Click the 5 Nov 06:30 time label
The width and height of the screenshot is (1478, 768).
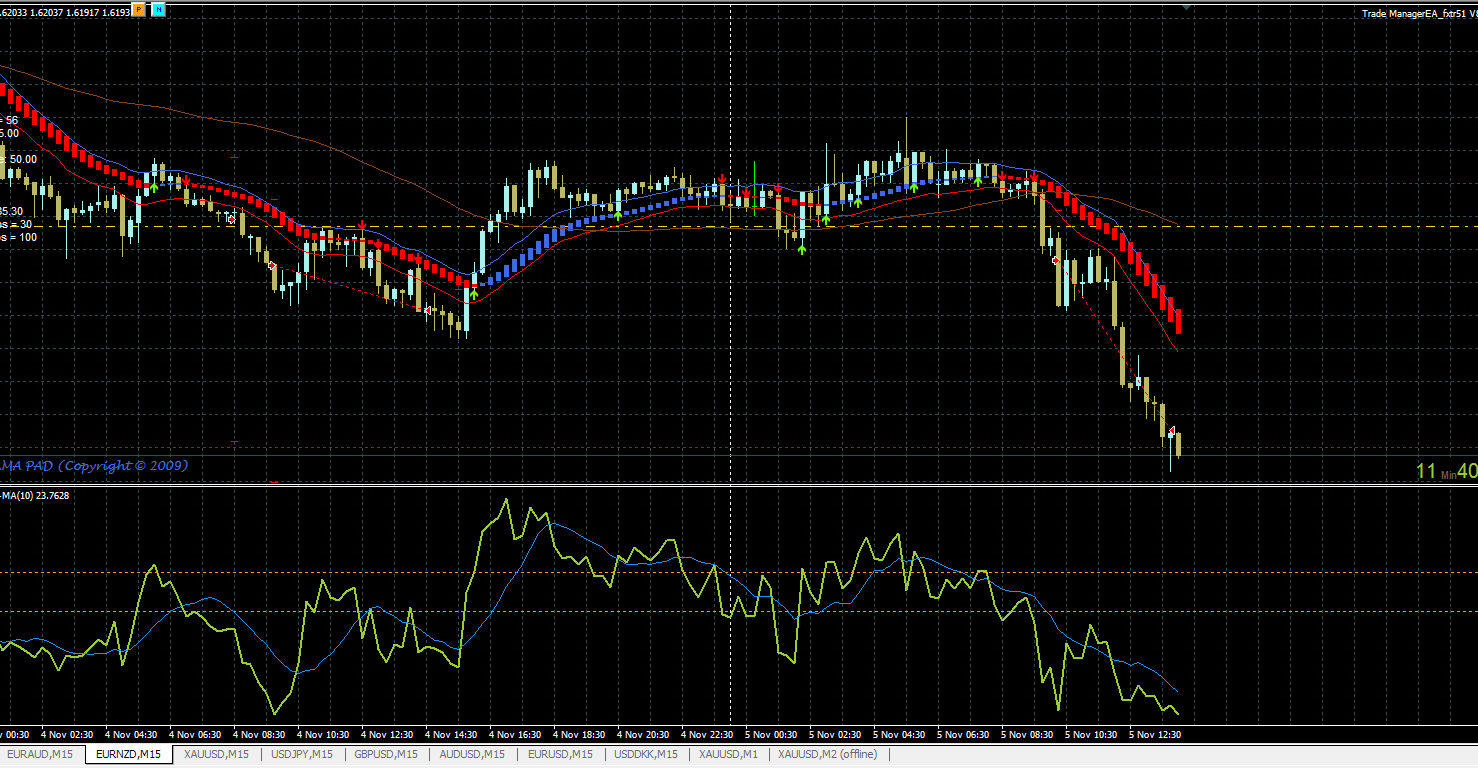pyautogui.click(x=963, y=735)
